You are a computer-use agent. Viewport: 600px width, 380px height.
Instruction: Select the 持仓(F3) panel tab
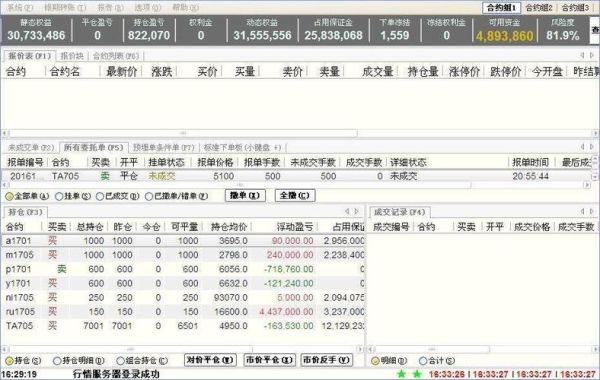tap(25, 212)
